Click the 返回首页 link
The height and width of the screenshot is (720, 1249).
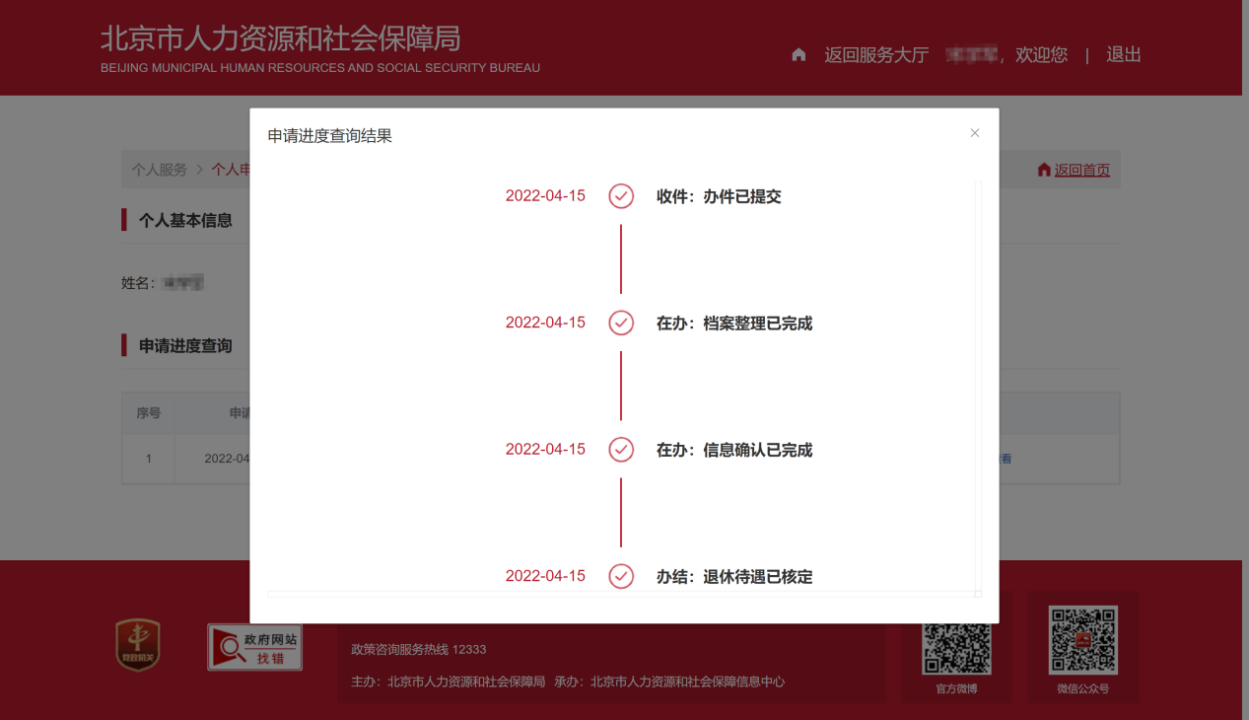(x=1082, y=170)
